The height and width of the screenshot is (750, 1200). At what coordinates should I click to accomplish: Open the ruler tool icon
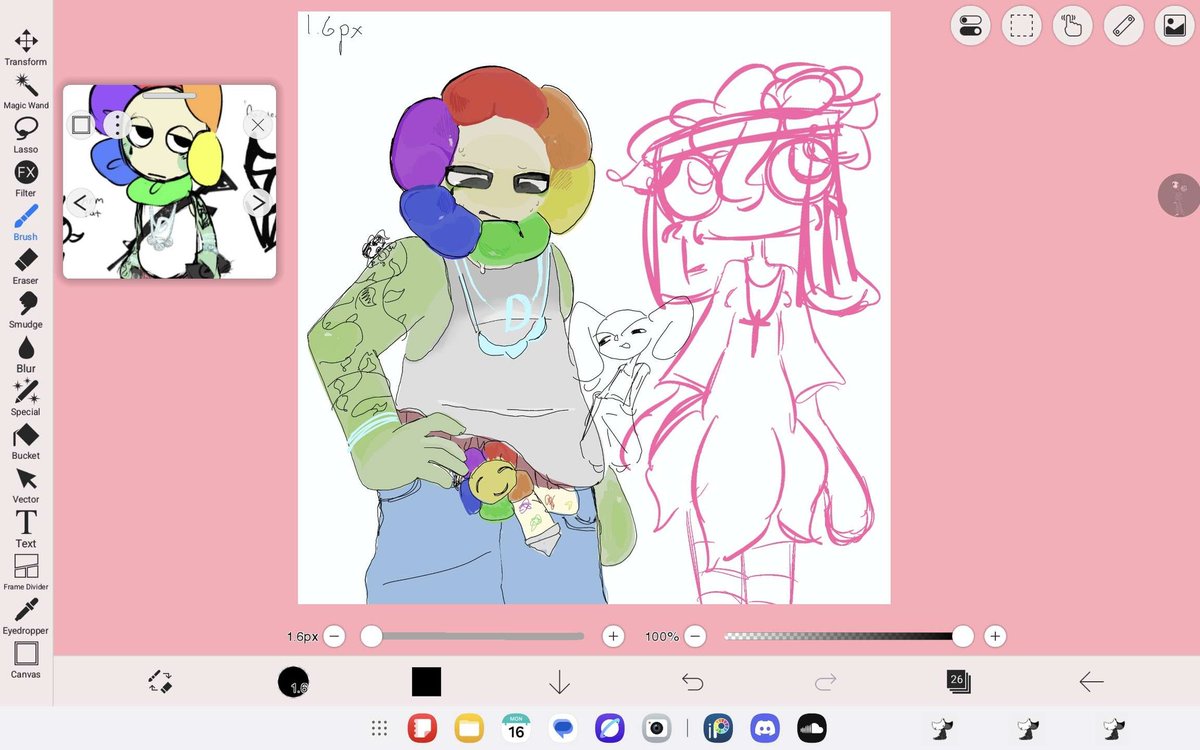pos(1124,26)
